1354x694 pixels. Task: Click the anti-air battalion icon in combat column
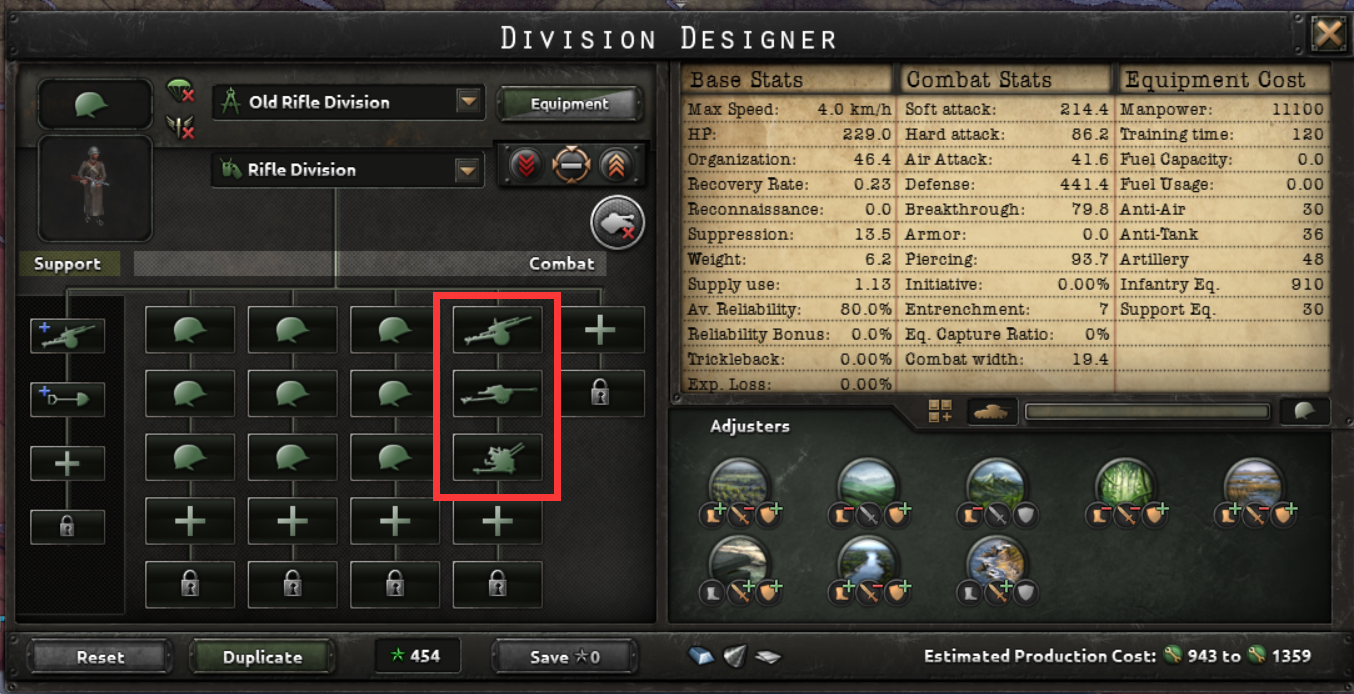pos(497,458)
